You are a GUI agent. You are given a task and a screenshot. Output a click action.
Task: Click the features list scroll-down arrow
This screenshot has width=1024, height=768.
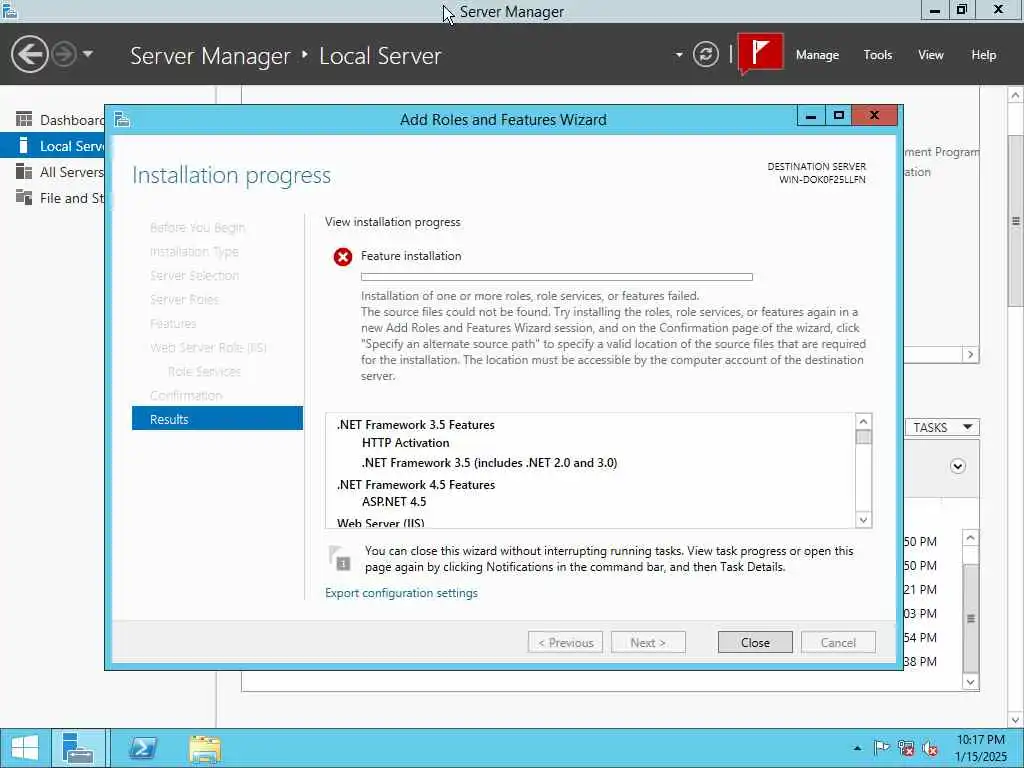pos(863,520)
